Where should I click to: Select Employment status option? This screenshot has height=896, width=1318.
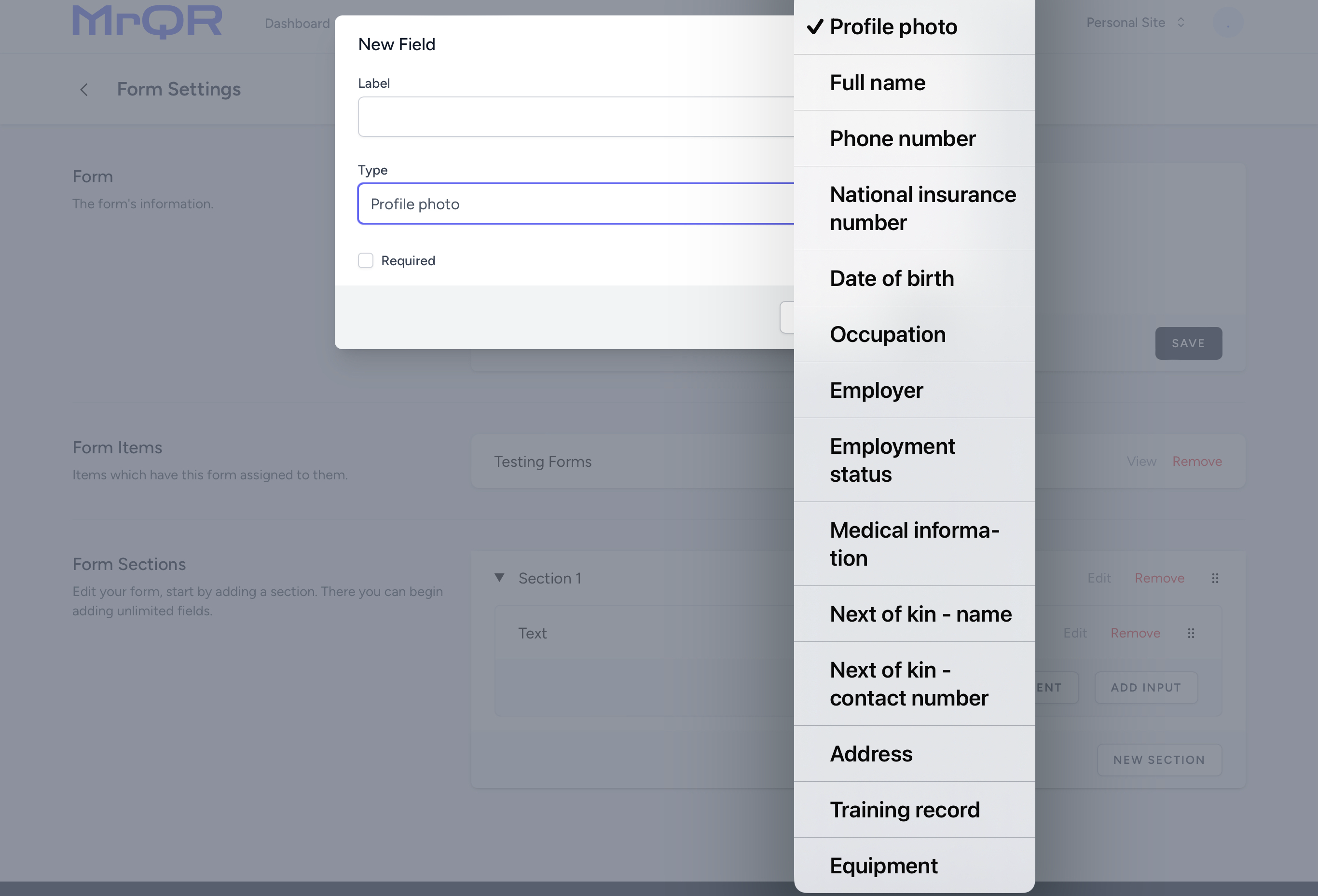[x=914, y=460]
